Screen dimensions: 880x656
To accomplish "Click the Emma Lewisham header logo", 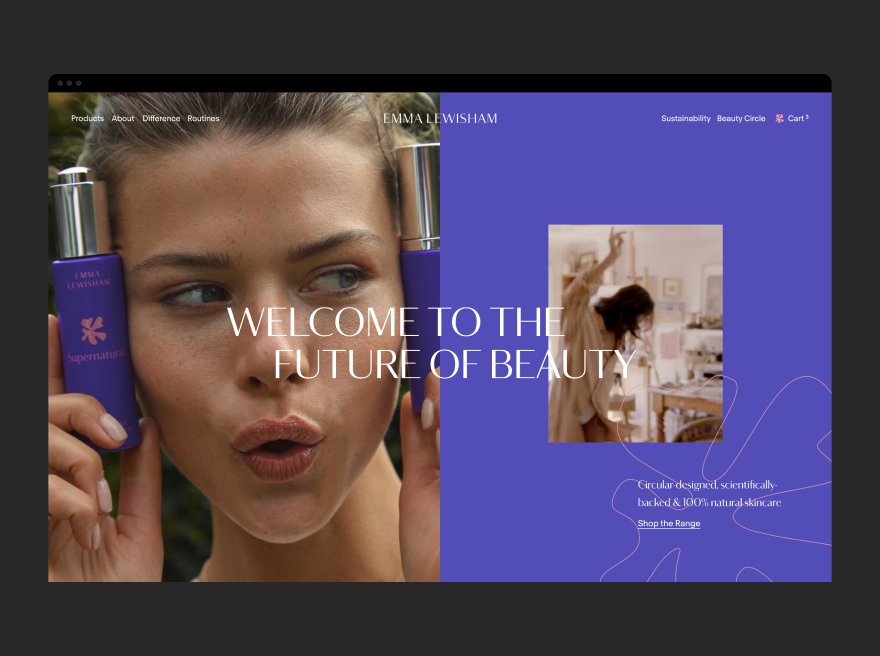I will 440,118.
